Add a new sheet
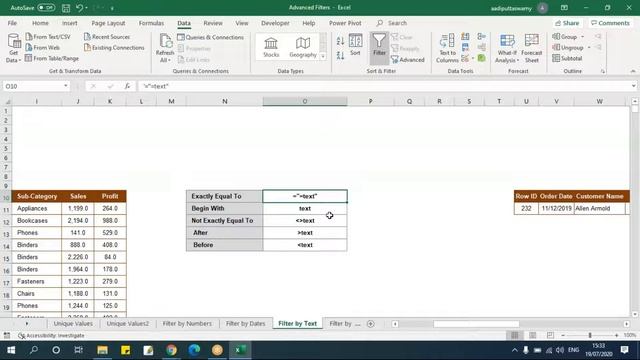The width and height of the screenshot is (640, 360). [371, 324]
